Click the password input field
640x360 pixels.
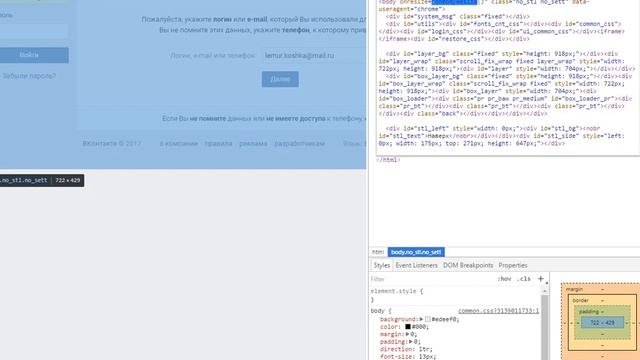tap(34, 31)
